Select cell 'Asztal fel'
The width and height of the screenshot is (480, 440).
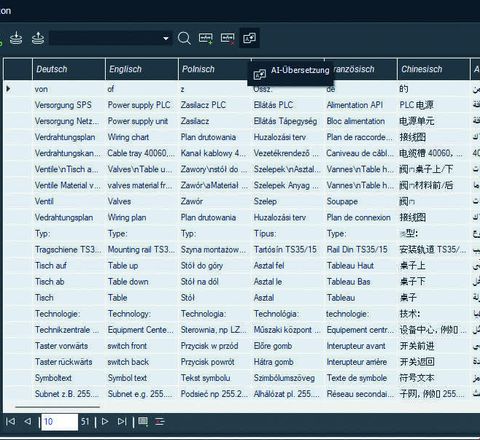288,265
